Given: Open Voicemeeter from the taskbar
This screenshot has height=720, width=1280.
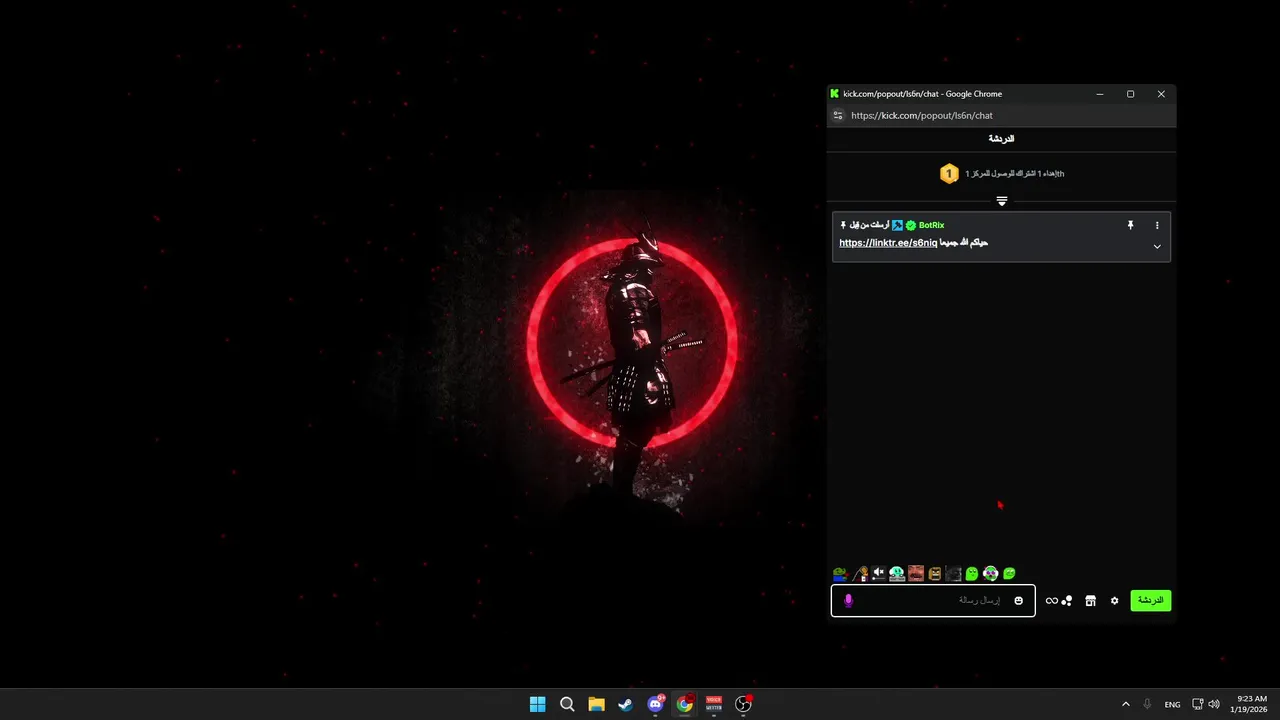Looking at the screenshot, I should pos(714,704).
